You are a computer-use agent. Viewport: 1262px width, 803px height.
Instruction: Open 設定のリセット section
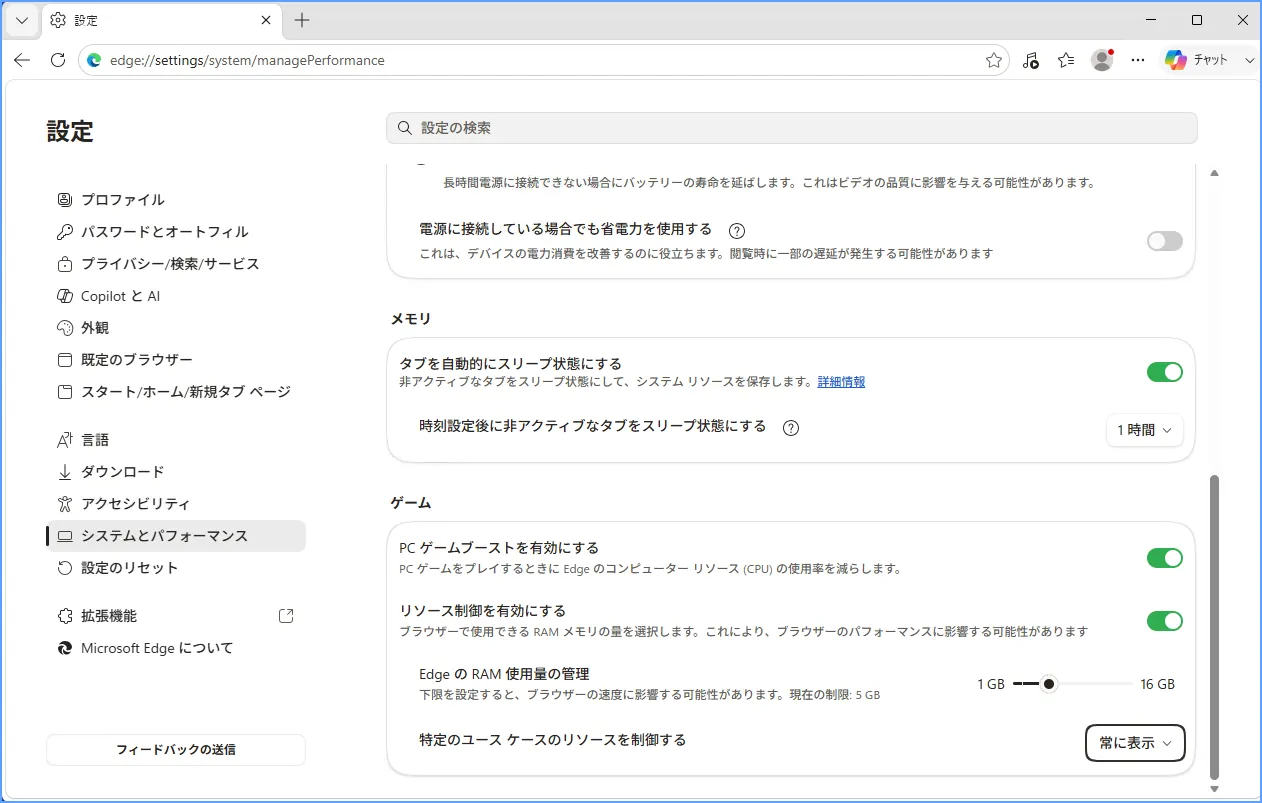176,568
